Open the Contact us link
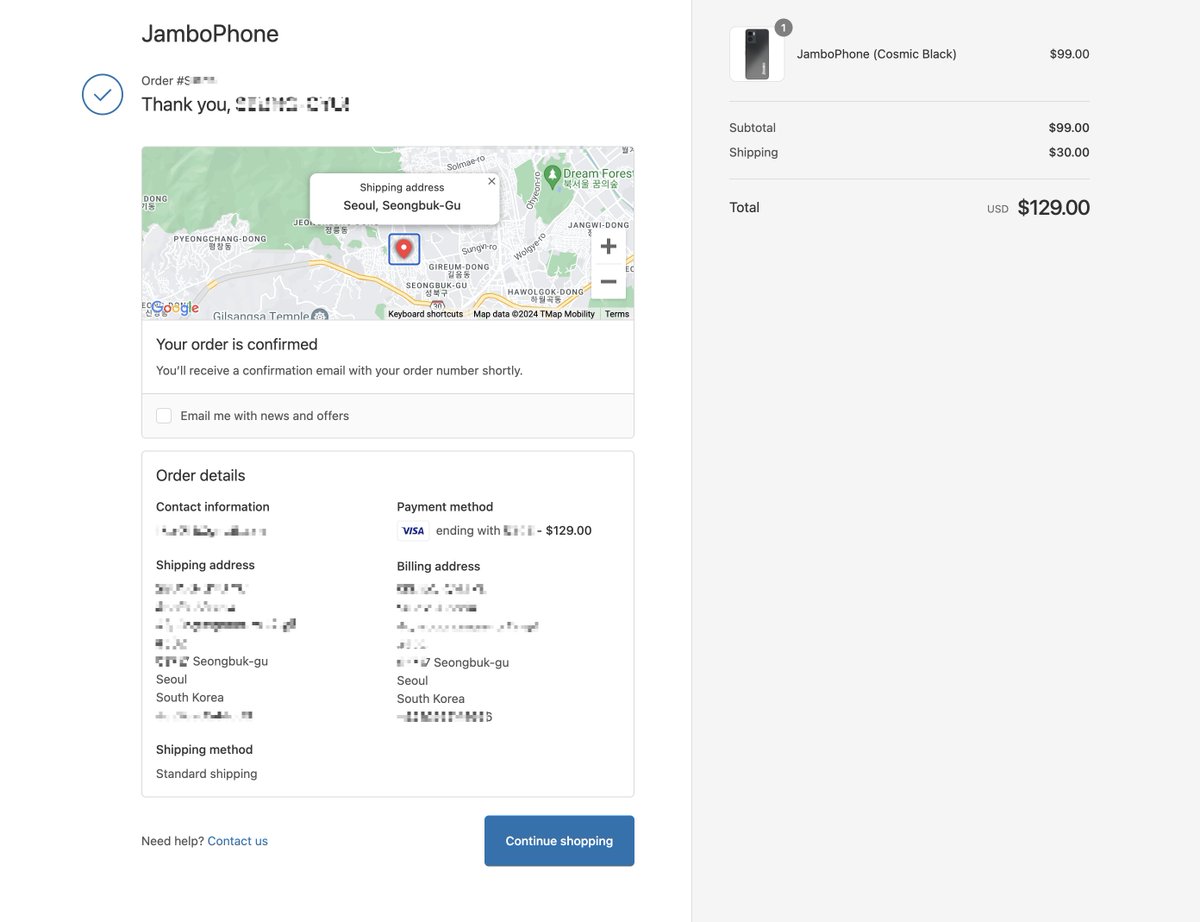 pyautogui.click(x=238, y=841)
